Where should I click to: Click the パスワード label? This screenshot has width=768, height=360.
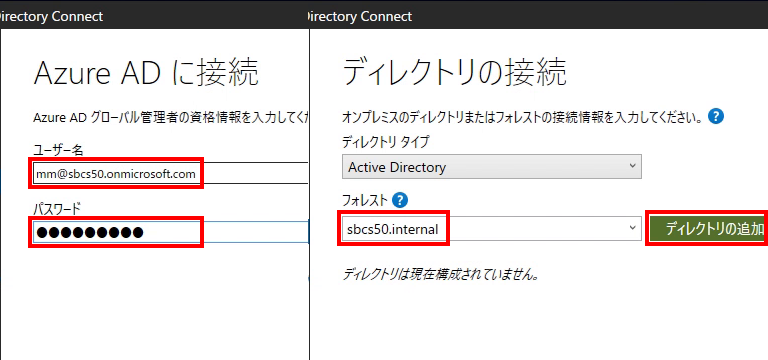tap(56, 209)
